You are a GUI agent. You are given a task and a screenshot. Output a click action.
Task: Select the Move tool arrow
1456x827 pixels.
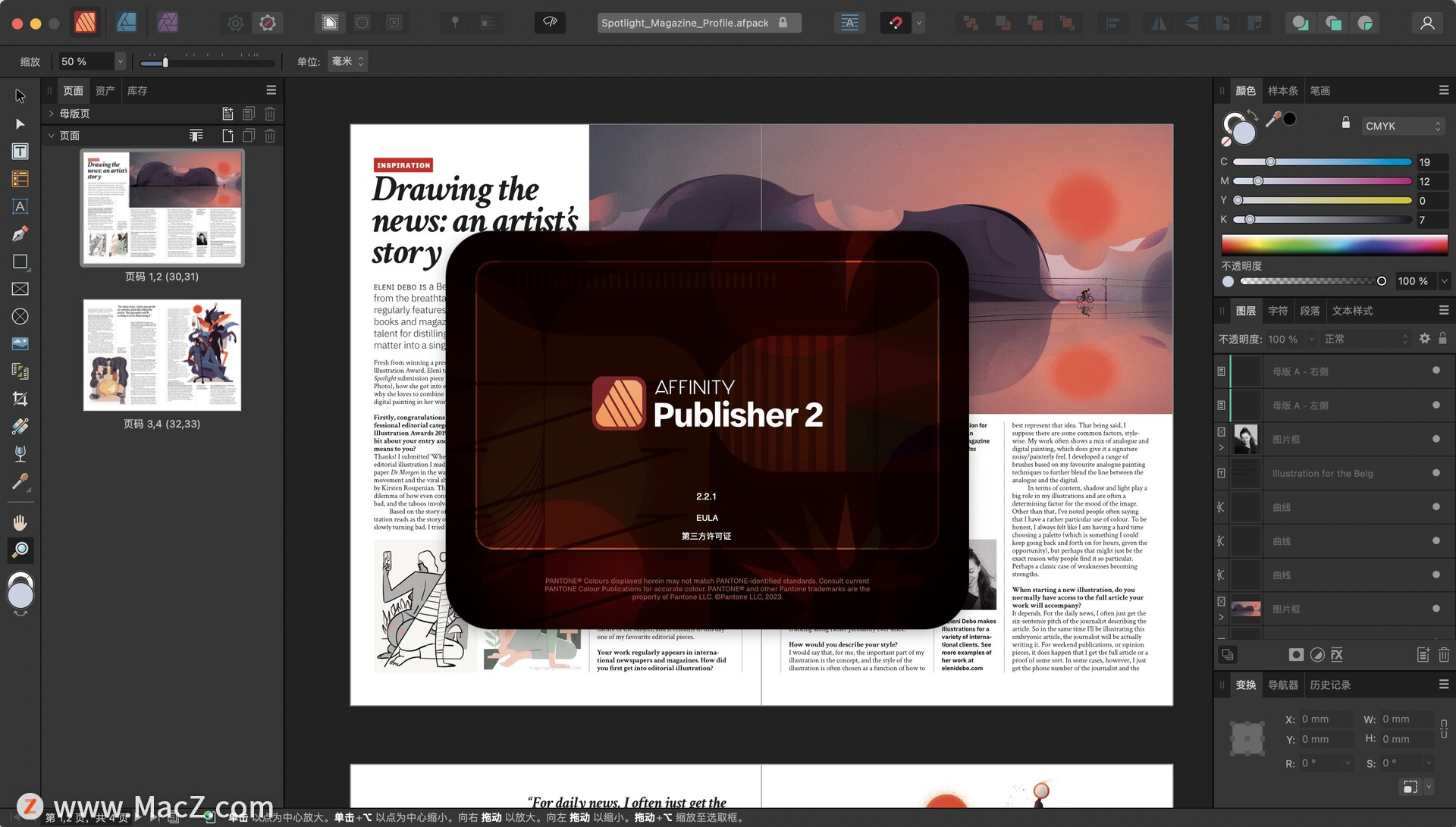(x=20, y=96)
